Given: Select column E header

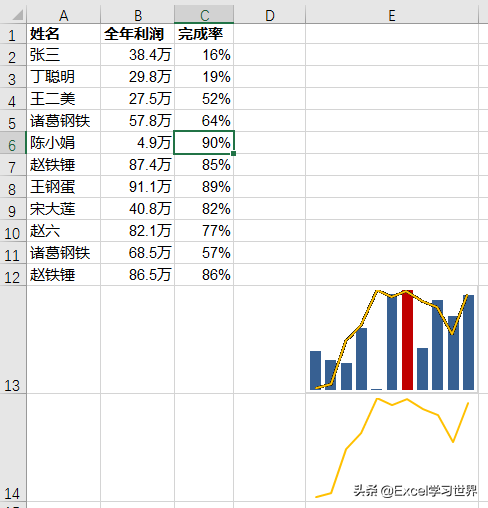Looking at the screenshot, I should pyautogui.click(x=392, y=15).
